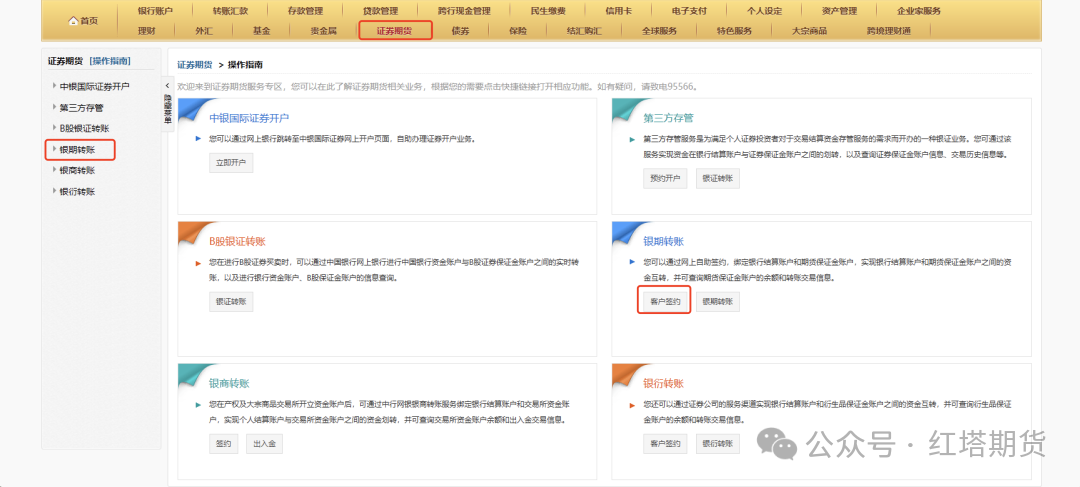Open the 贷款管理 menu
Image resolution: width=1080 pixels, height=487 pixels.
380,11
